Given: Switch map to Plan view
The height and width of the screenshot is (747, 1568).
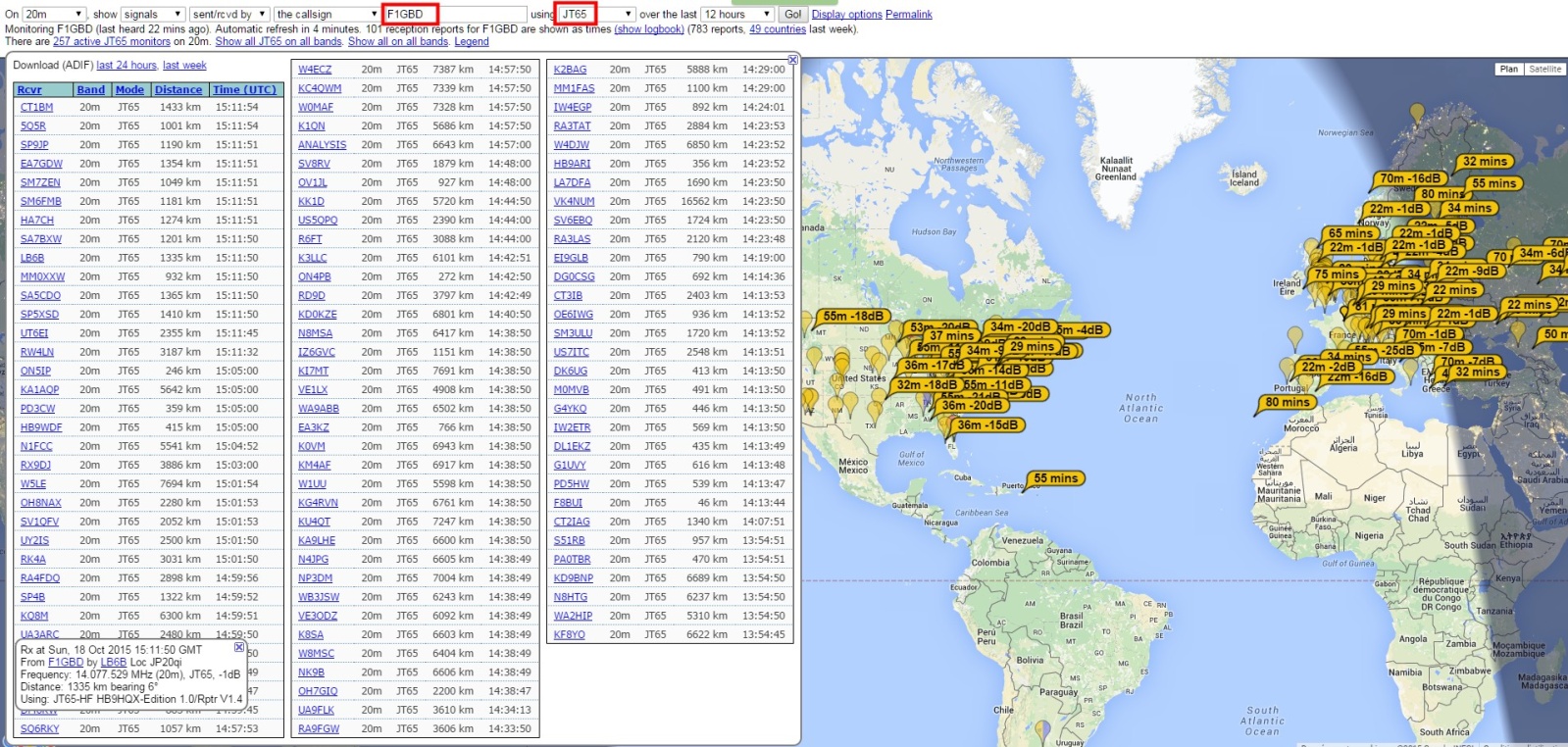Looking at the screenshot, I should 1508,69.
